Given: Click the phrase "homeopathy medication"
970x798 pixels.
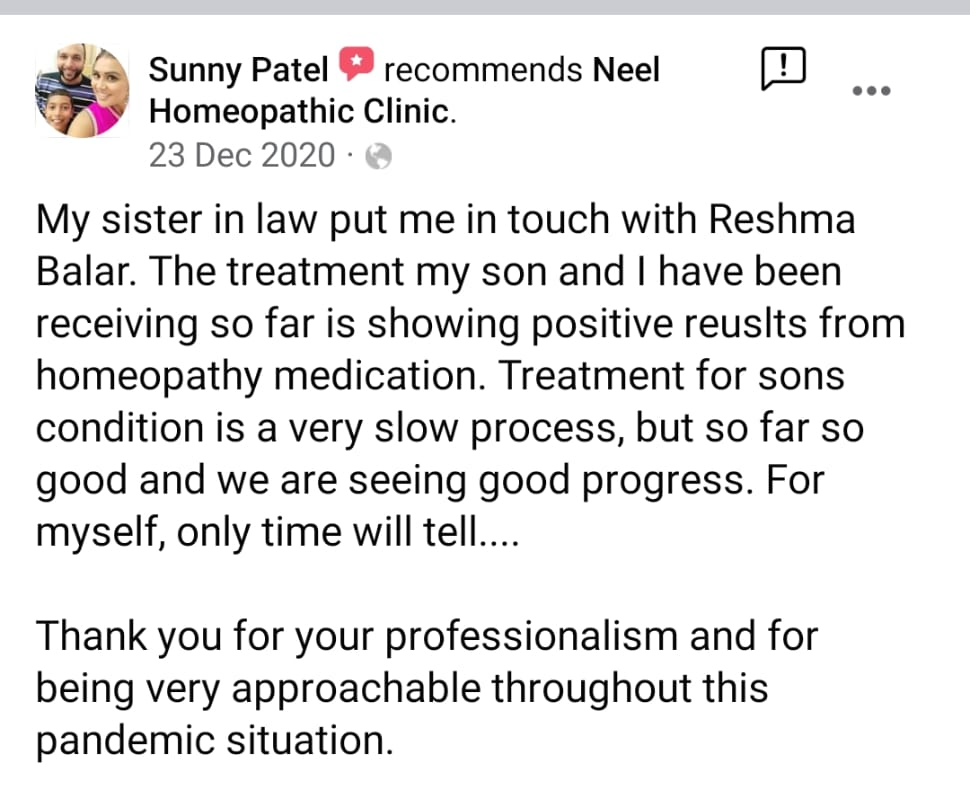Looking at the screenshot, I should [260, 377].
